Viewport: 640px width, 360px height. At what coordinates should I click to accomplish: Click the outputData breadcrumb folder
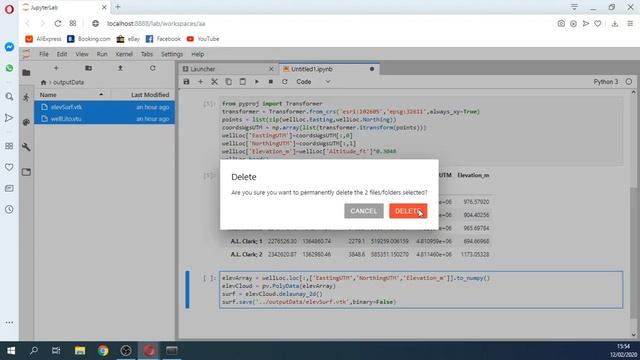pyautogui.click(x=69, y=82)
